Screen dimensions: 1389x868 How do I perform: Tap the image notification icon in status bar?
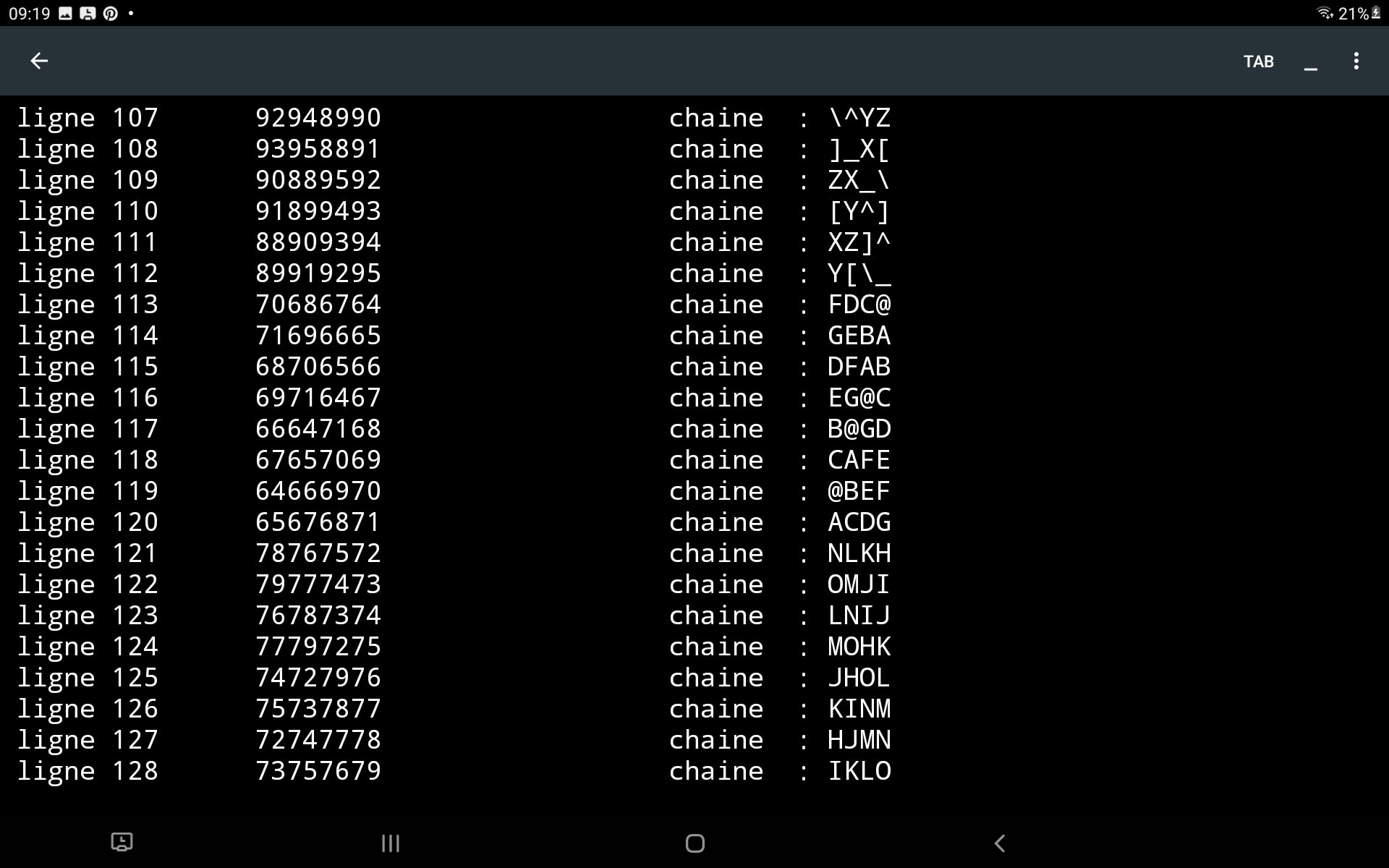[x=65, y=13]
